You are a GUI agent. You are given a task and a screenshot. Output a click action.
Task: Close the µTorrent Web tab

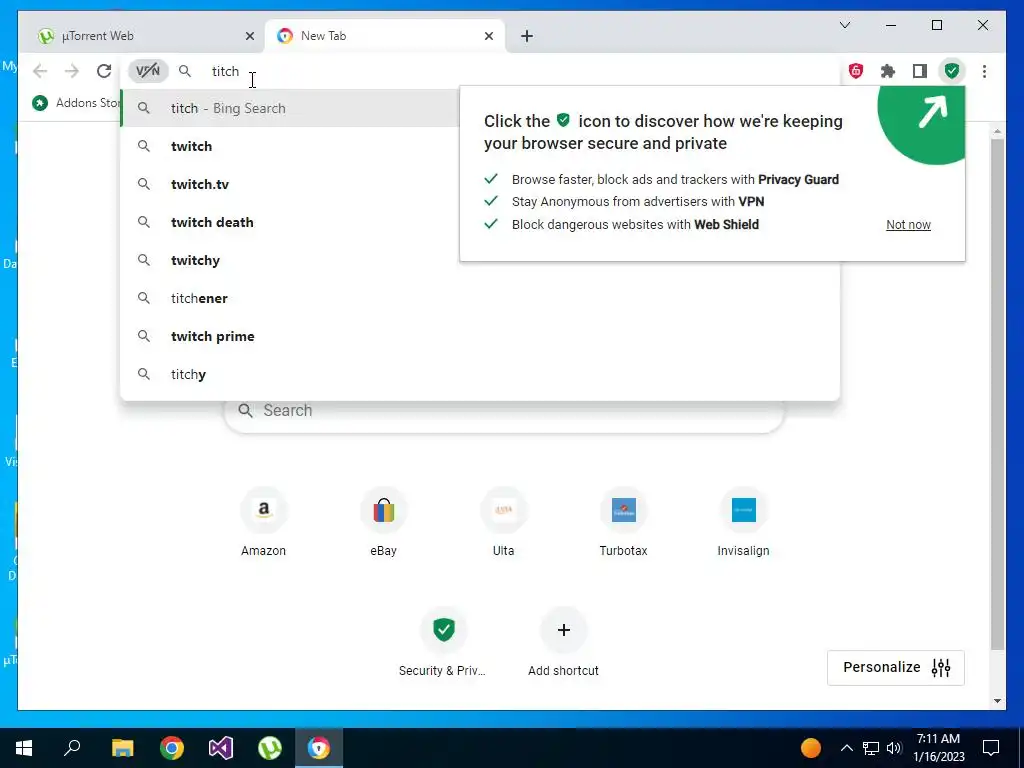point(249,36)
